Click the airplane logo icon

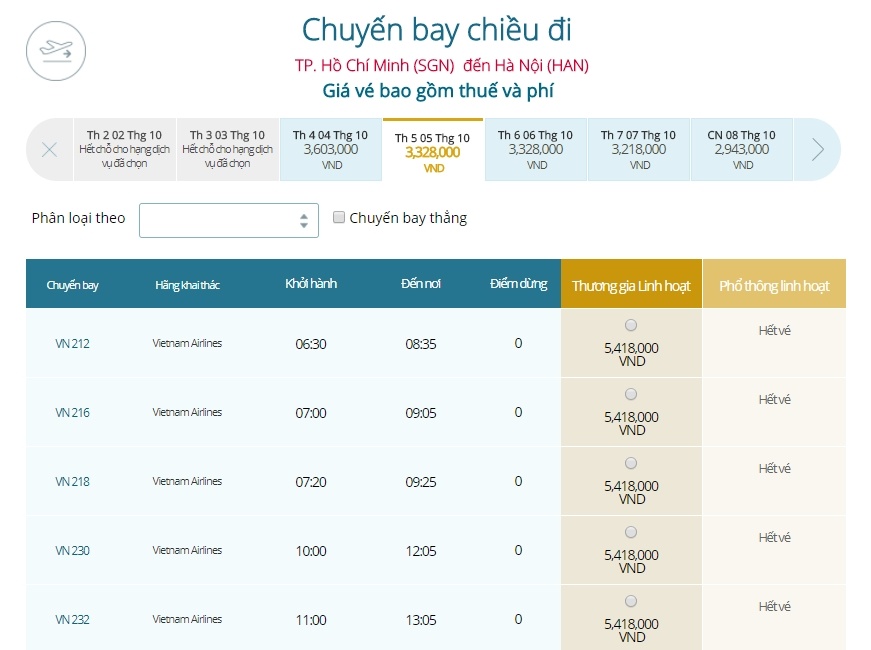[x=57, y=48]
